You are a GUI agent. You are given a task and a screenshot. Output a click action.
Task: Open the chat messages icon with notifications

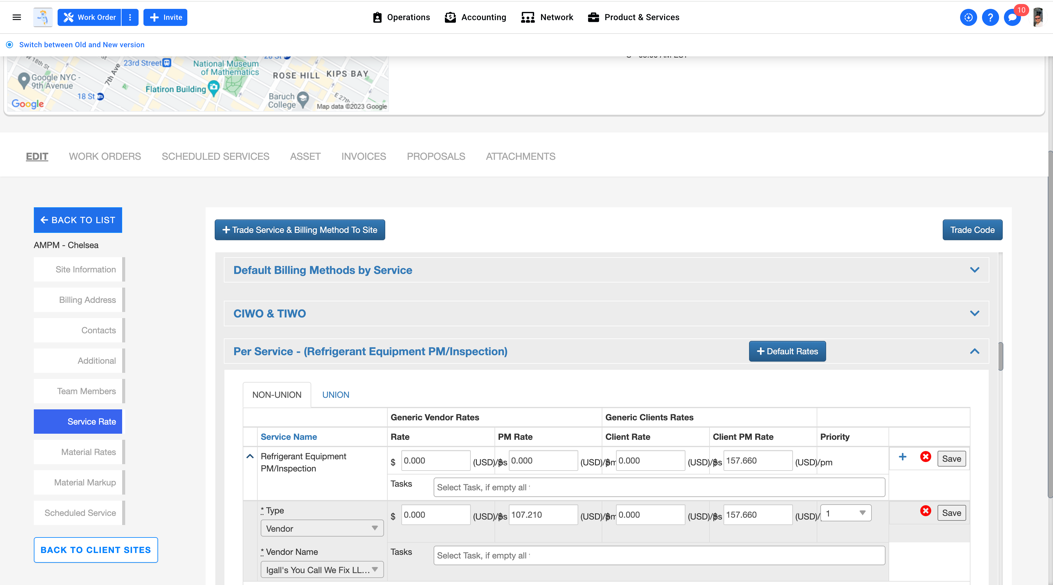[x=1011, y=17]
